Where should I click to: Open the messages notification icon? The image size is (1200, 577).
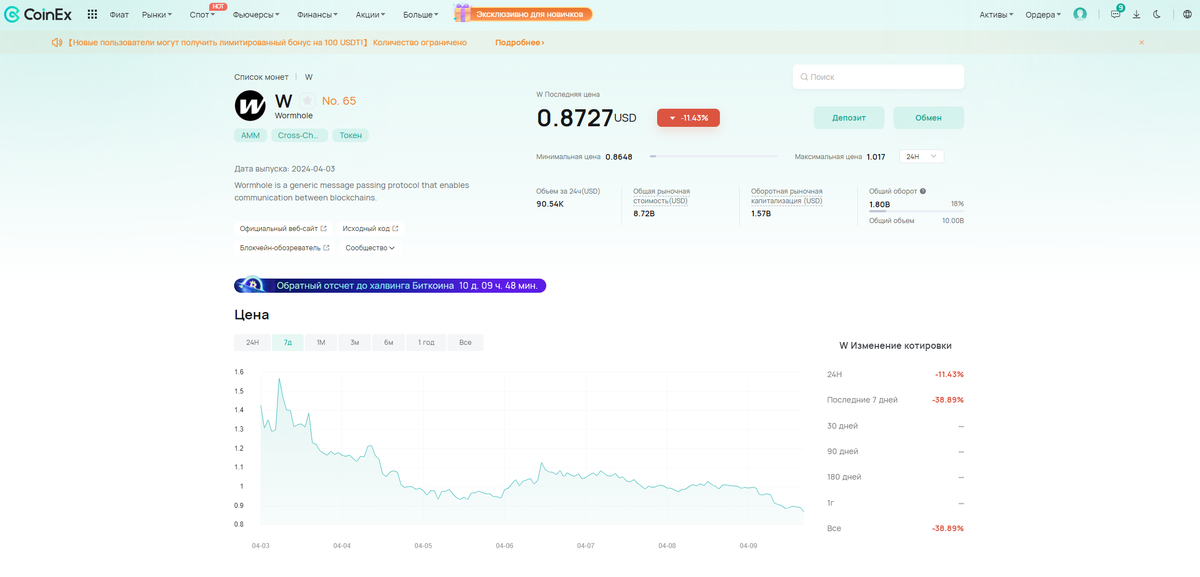pos(1116,14)
